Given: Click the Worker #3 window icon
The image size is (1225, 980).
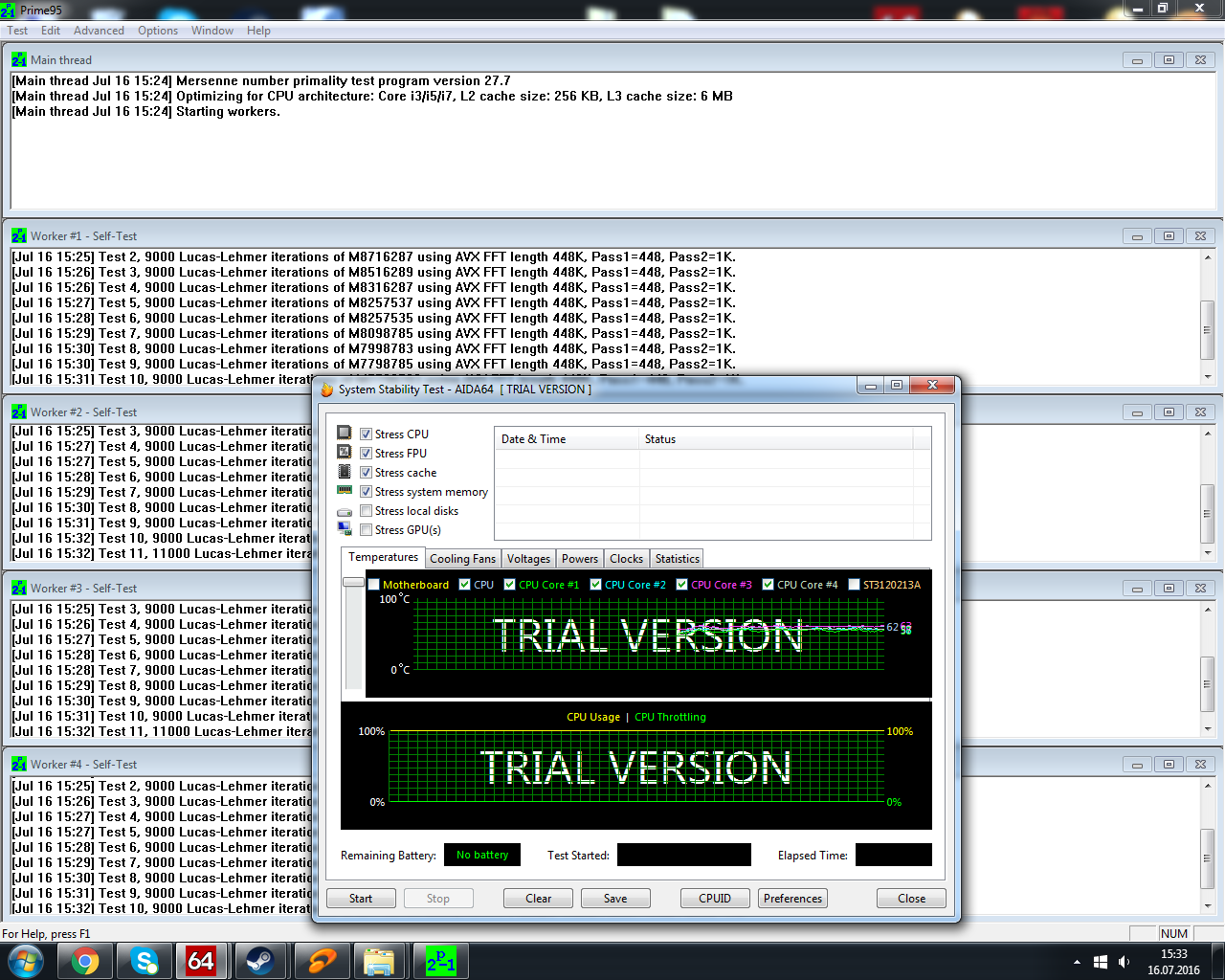Looking at the screenshot, I should point(19,588).
